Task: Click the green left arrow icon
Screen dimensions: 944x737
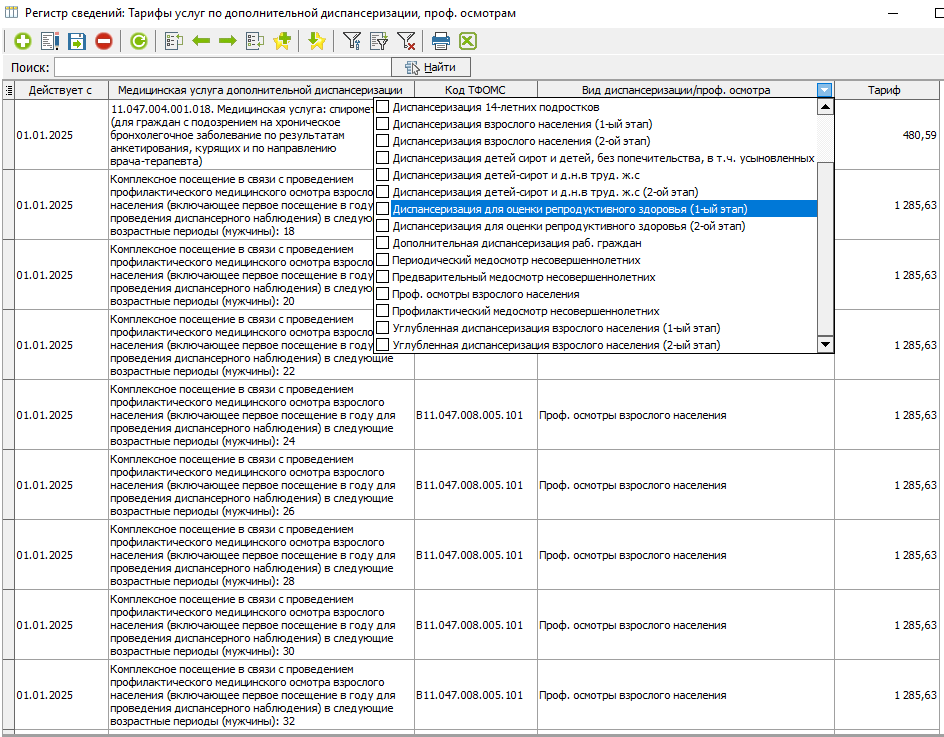Action: point(201,41)
